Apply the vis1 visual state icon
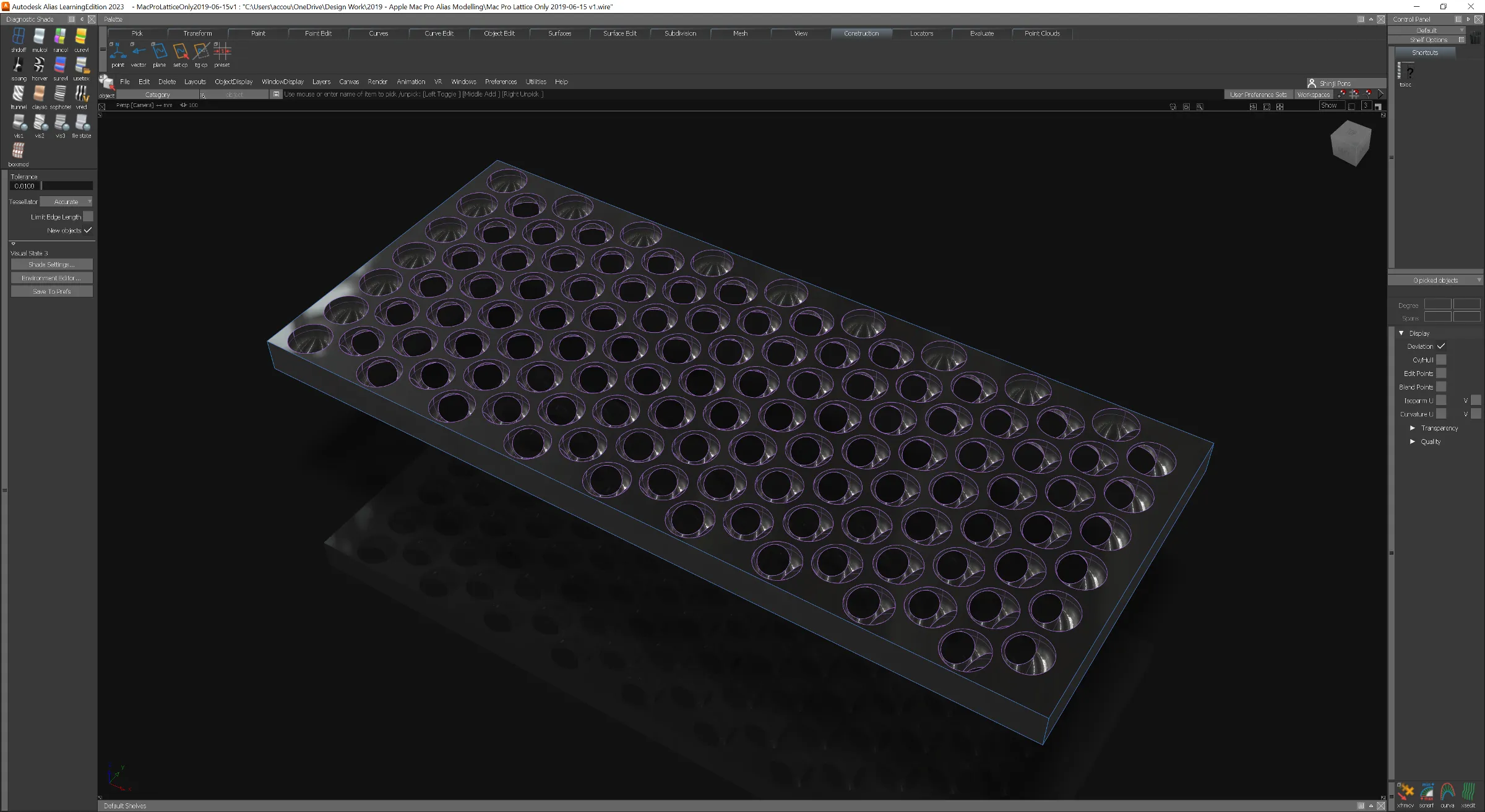Viewport: 1485px width, 812px height. [19, 122]
